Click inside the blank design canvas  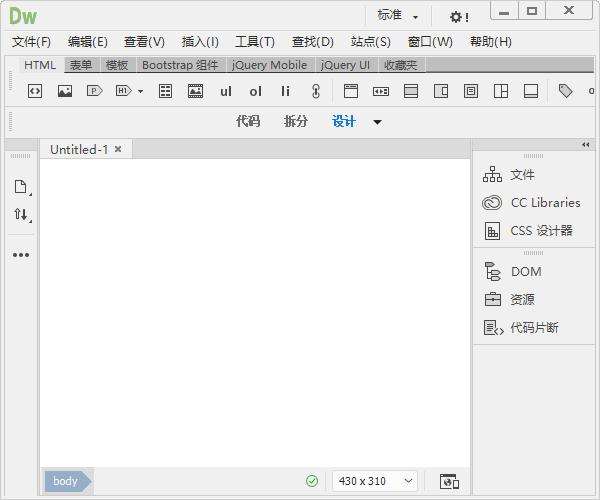coord(255,313)
